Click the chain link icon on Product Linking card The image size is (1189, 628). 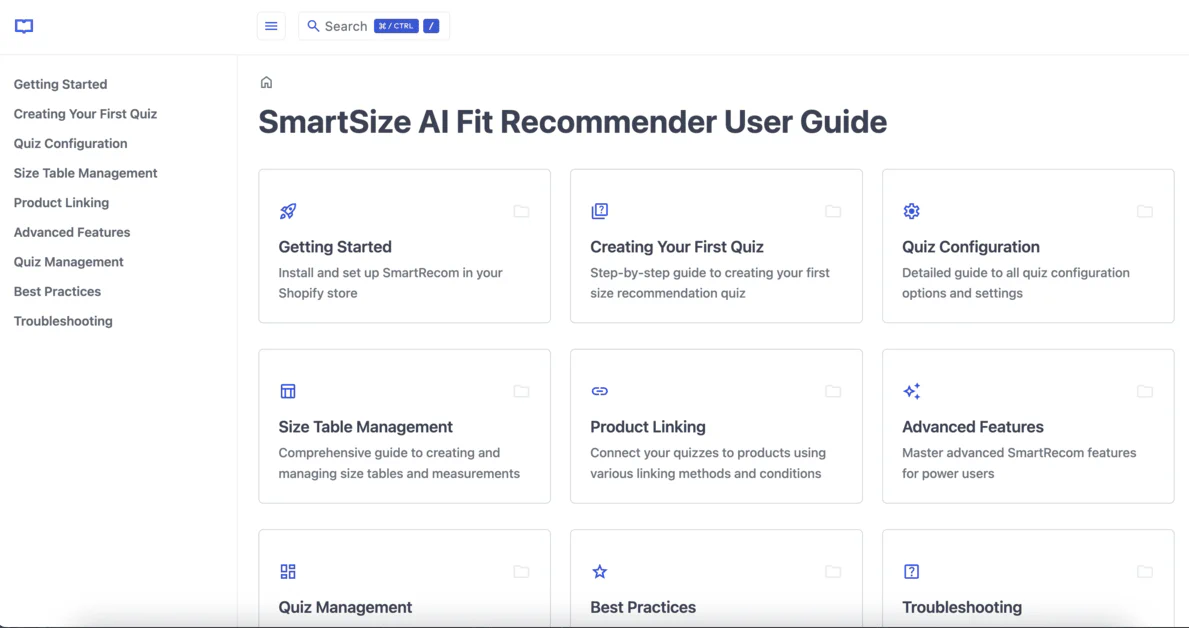coord(600,391)
